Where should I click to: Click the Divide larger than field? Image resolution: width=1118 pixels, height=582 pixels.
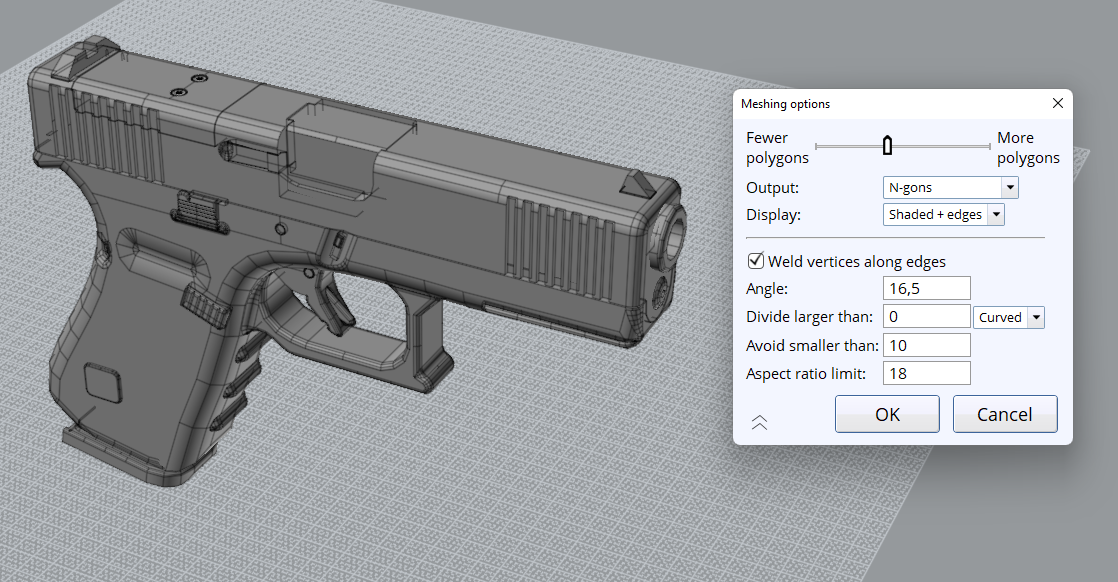click(x=927, y=317)
